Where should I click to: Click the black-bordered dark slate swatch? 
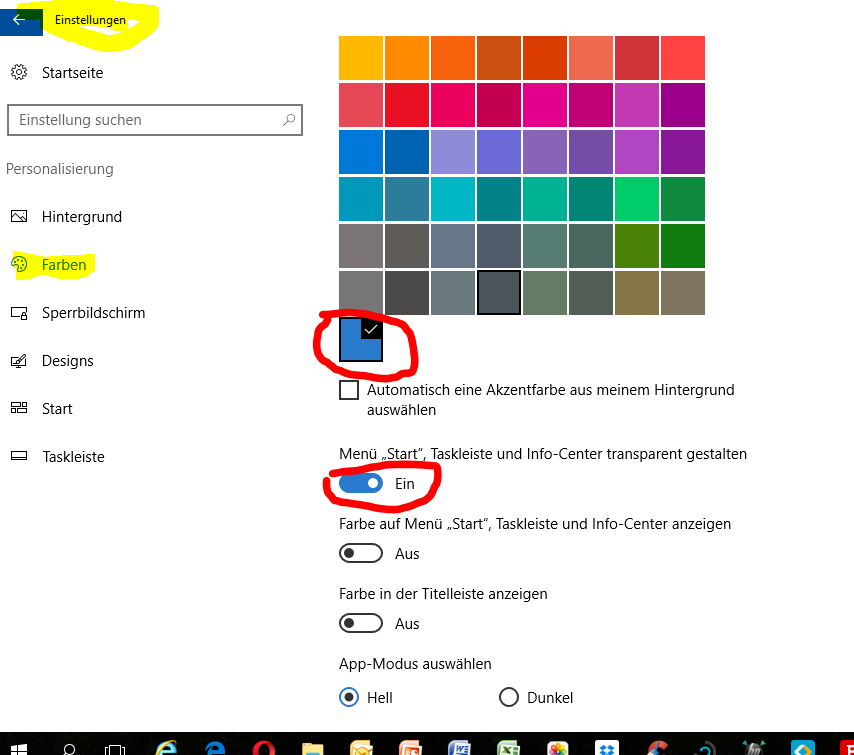pyautogui.click(x=499, y=293)
